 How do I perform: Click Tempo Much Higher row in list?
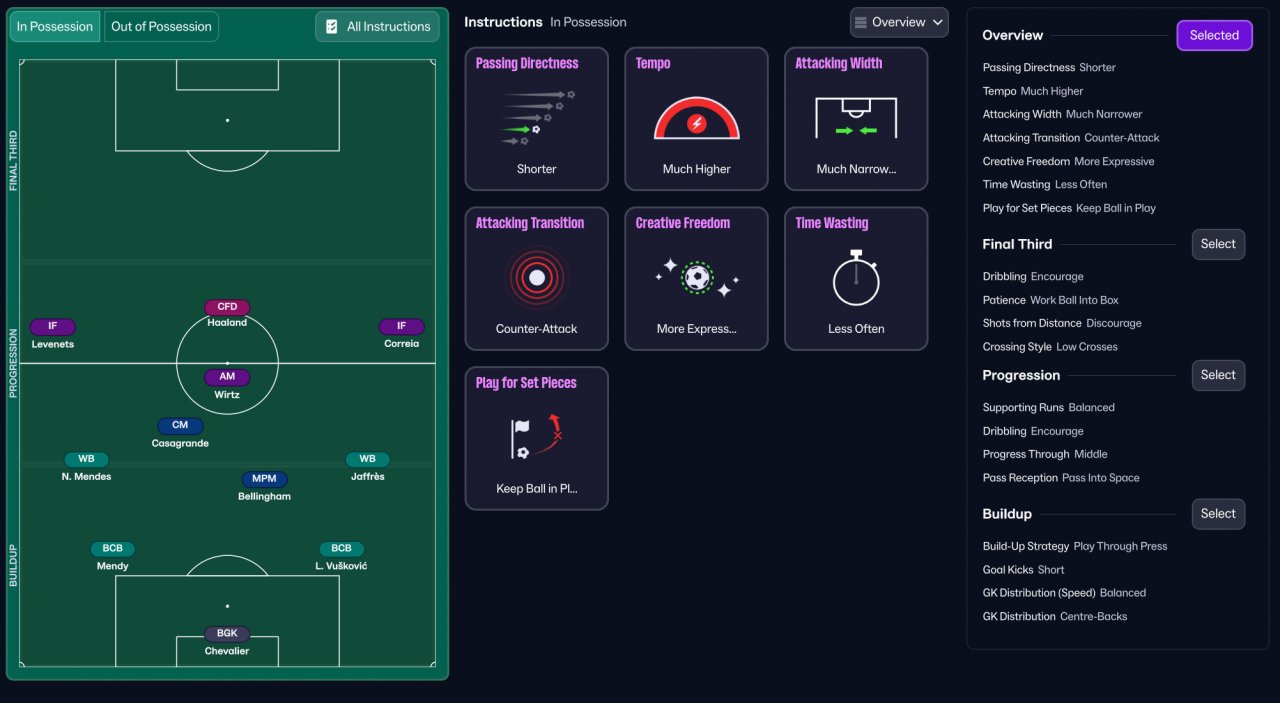(x=1032, y=91)
